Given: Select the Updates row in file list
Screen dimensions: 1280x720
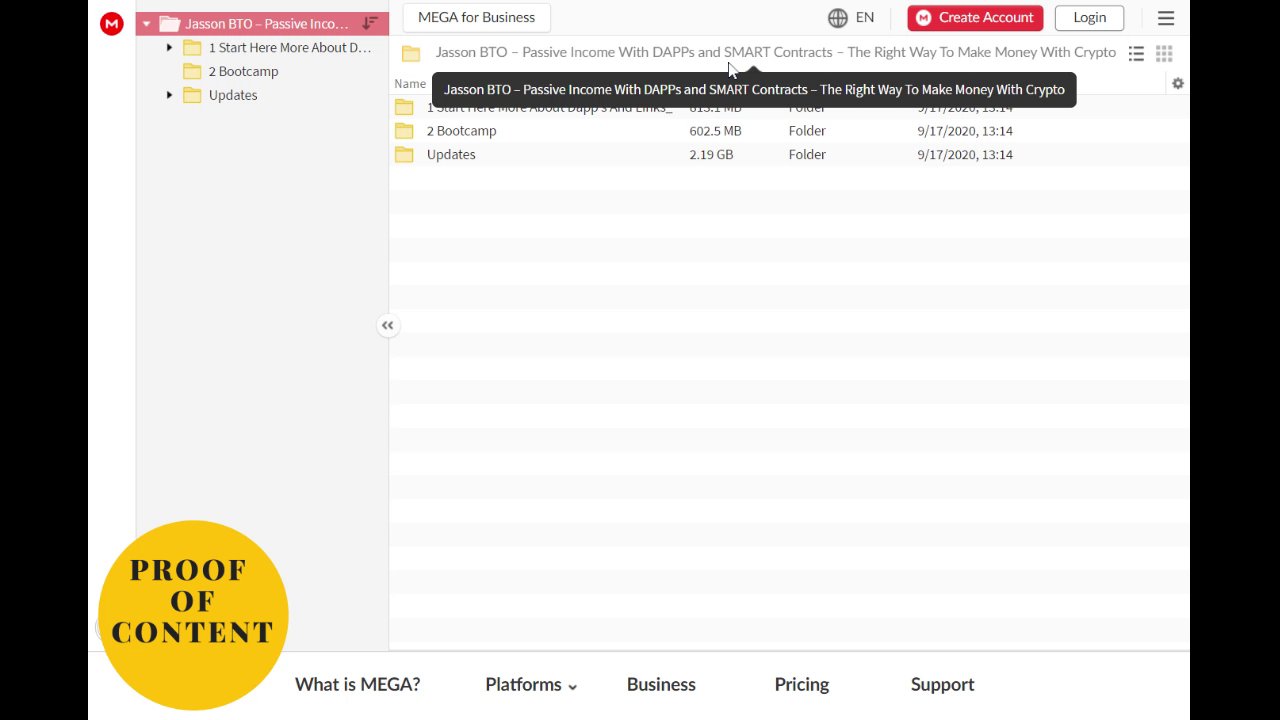Looking at the screenshot, I should [x=789, y=155].
